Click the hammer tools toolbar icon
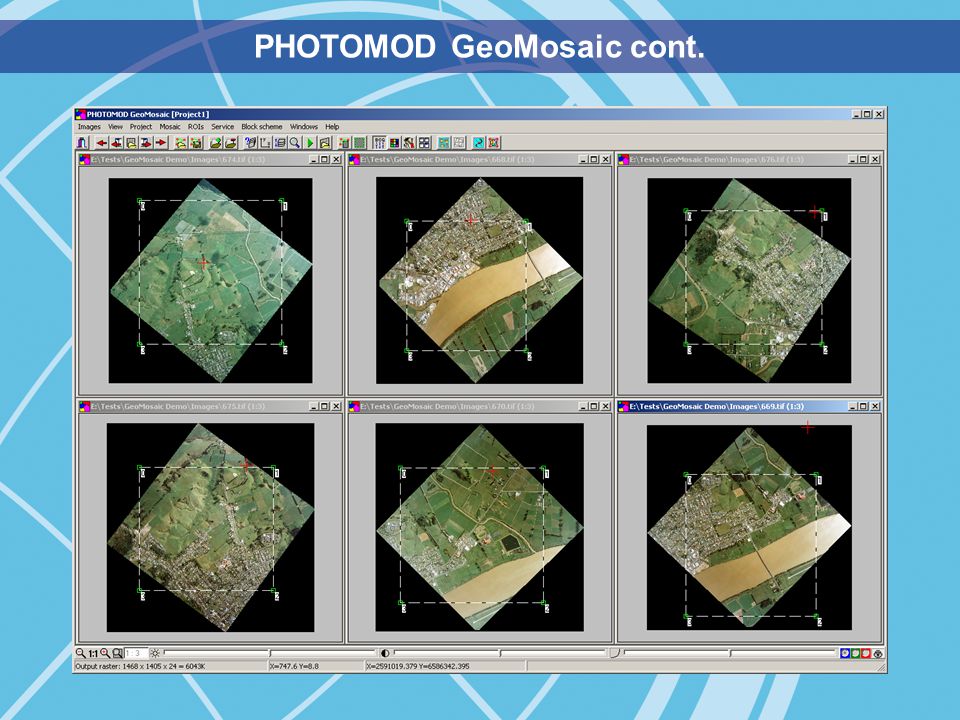960x720 pixels. click(x=409, y=143)
